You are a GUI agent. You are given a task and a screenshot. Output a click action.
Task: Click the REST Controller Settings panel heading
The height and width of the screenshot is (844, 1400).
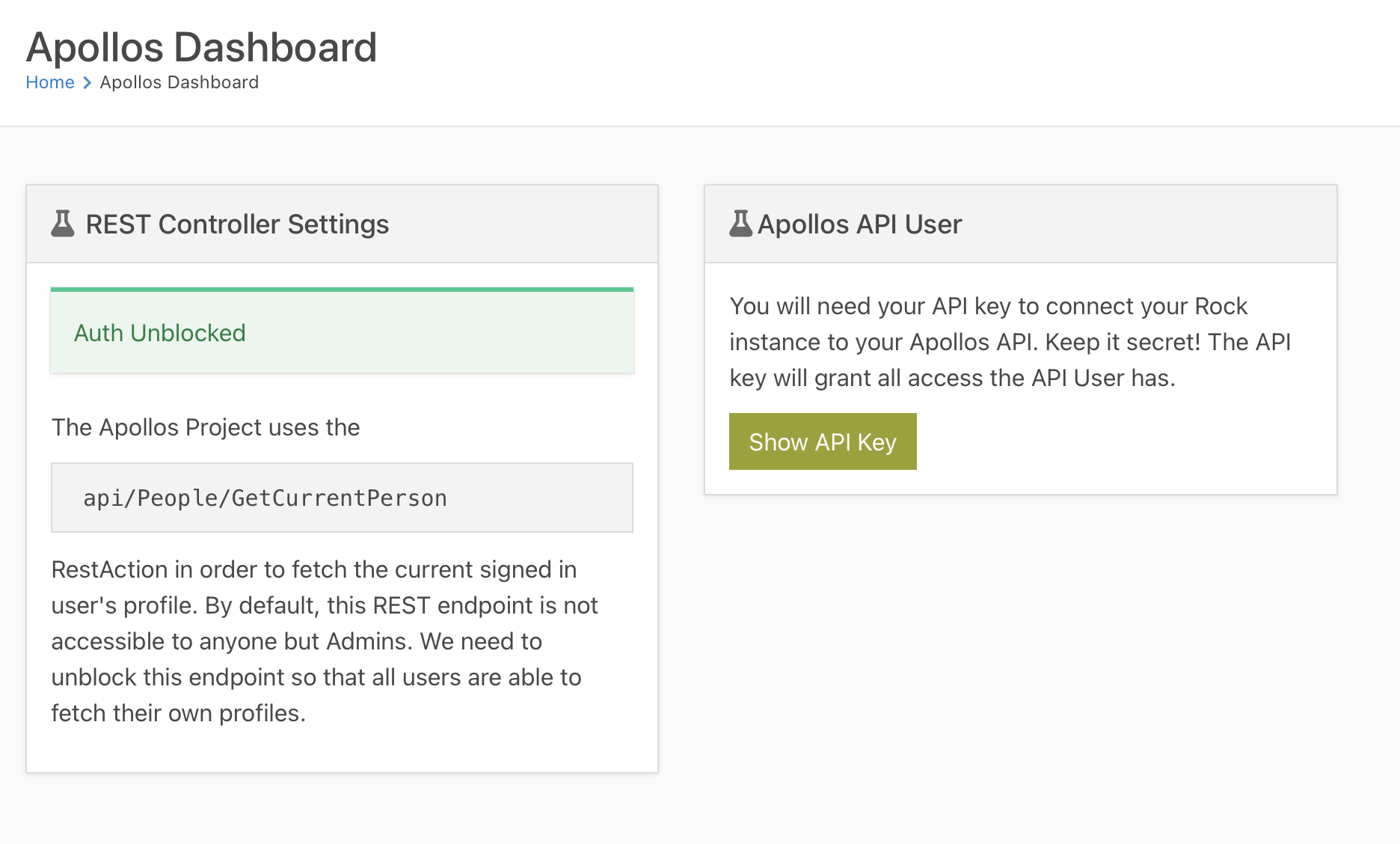pyautogui.click(x=237, y=224)
